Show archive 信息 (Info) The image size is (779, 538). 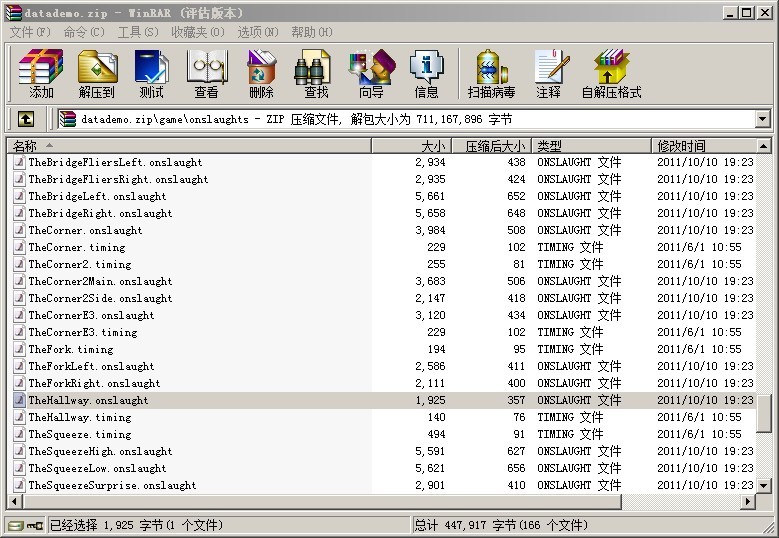pyautogui.click(x=427, y=74)
